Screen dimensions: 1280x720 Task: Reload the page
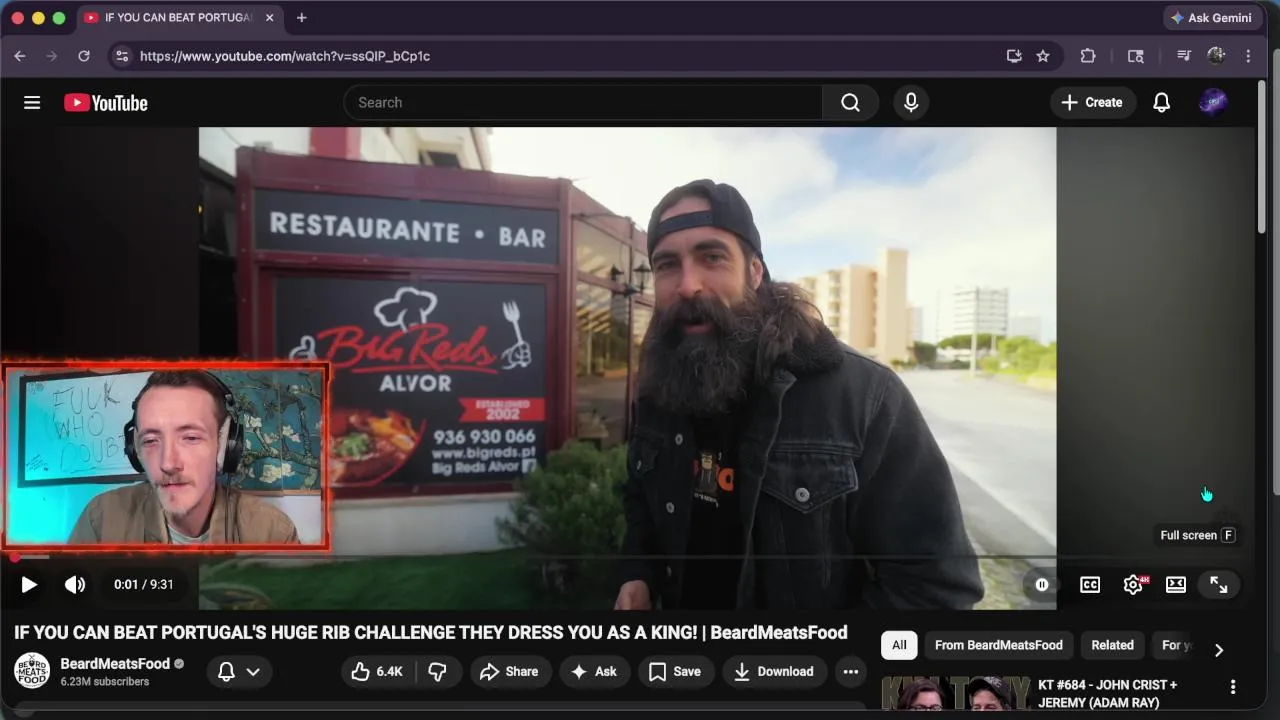click(x=84, y=56)
